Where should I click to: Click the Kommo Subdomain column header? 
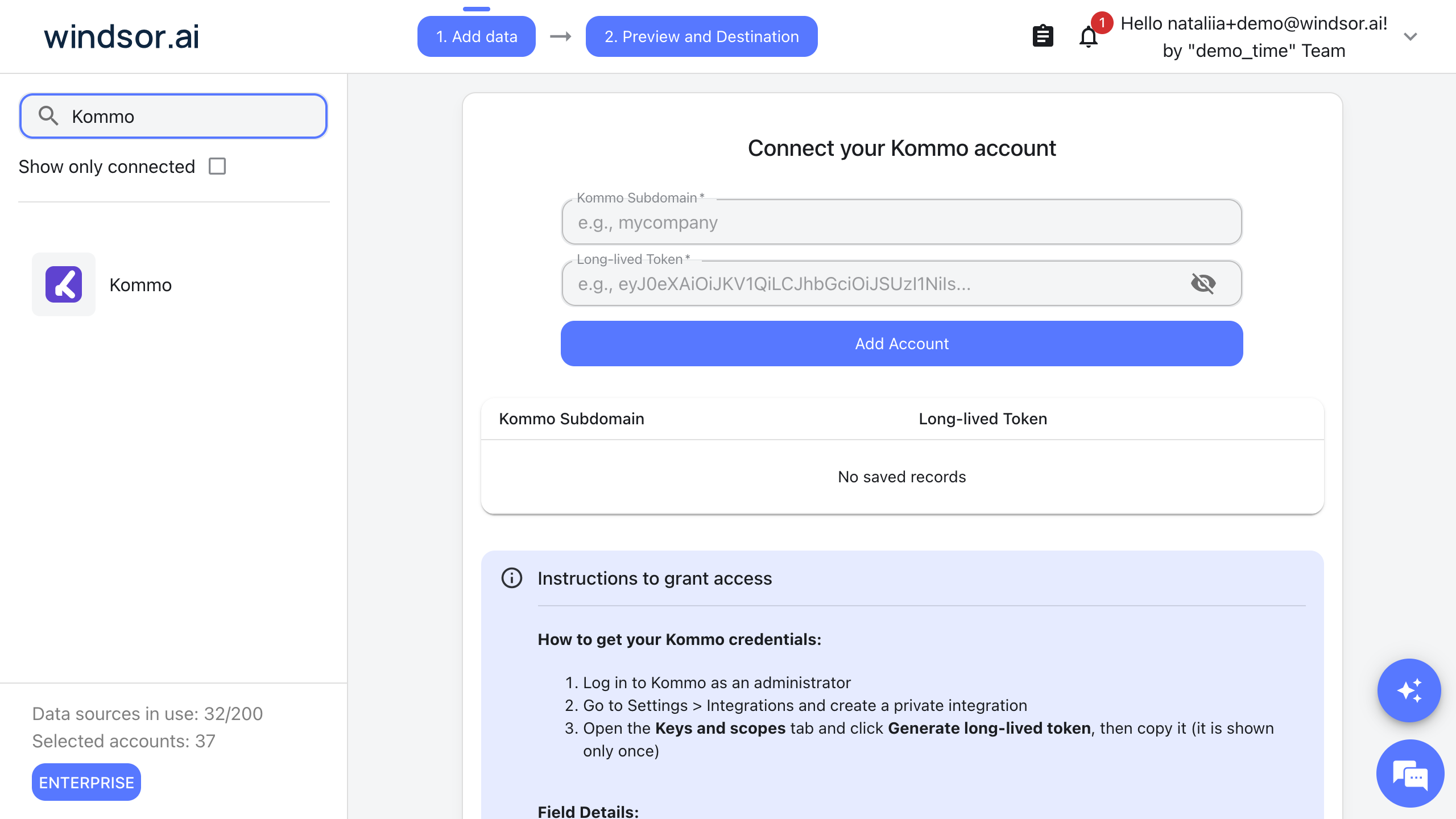572,419
